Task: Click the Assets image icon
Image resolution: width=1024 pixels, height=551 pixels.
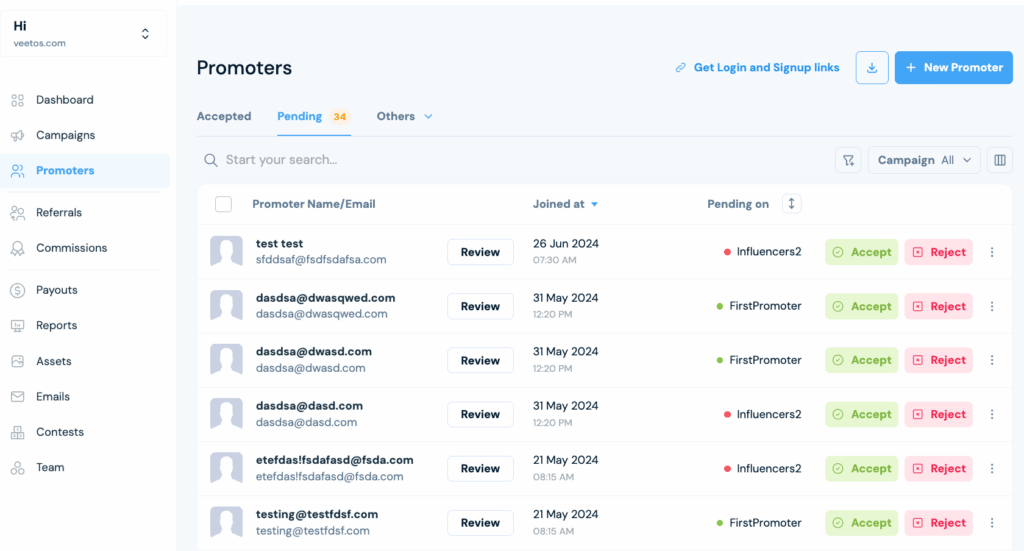Action: [18, 361]
